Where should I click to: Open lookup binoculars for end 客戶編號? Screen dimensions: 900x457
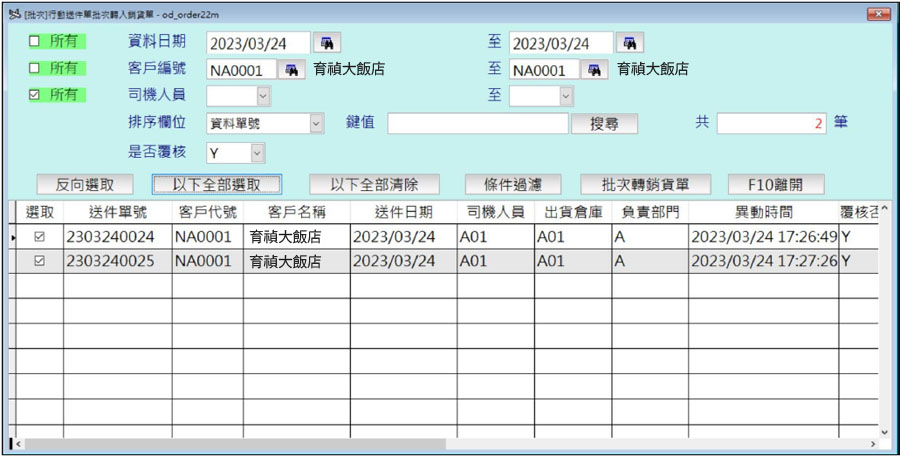[594, 70]
